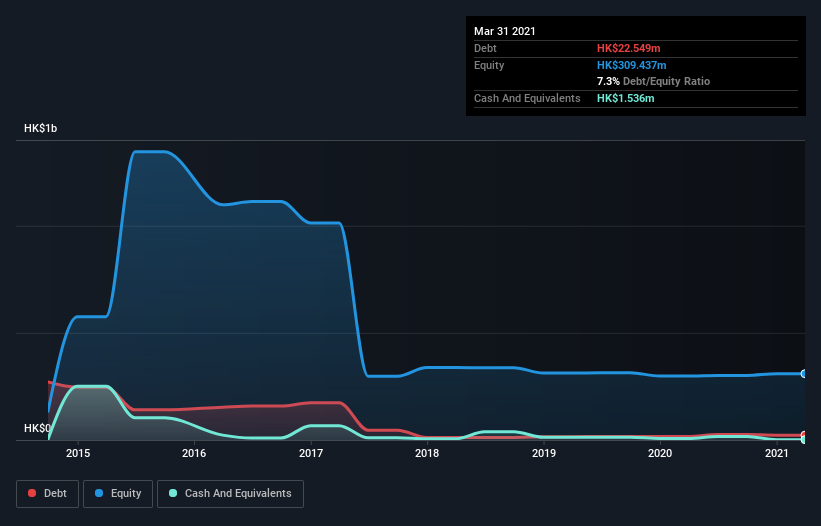Select the blue Equity endpoint marker

pyautogui.click(x=804, y=374)
